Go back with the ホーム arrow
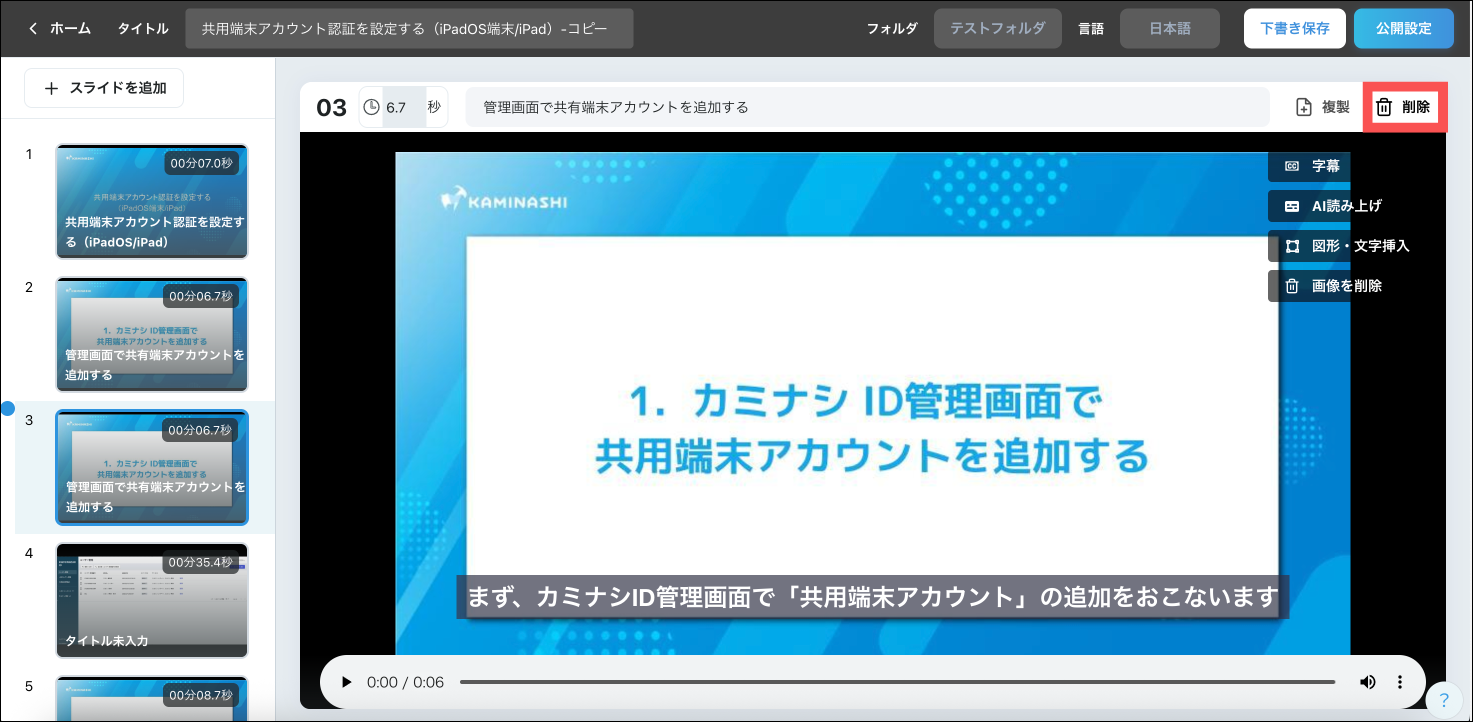Screen dimensions: 1473x722 (60, 28)
